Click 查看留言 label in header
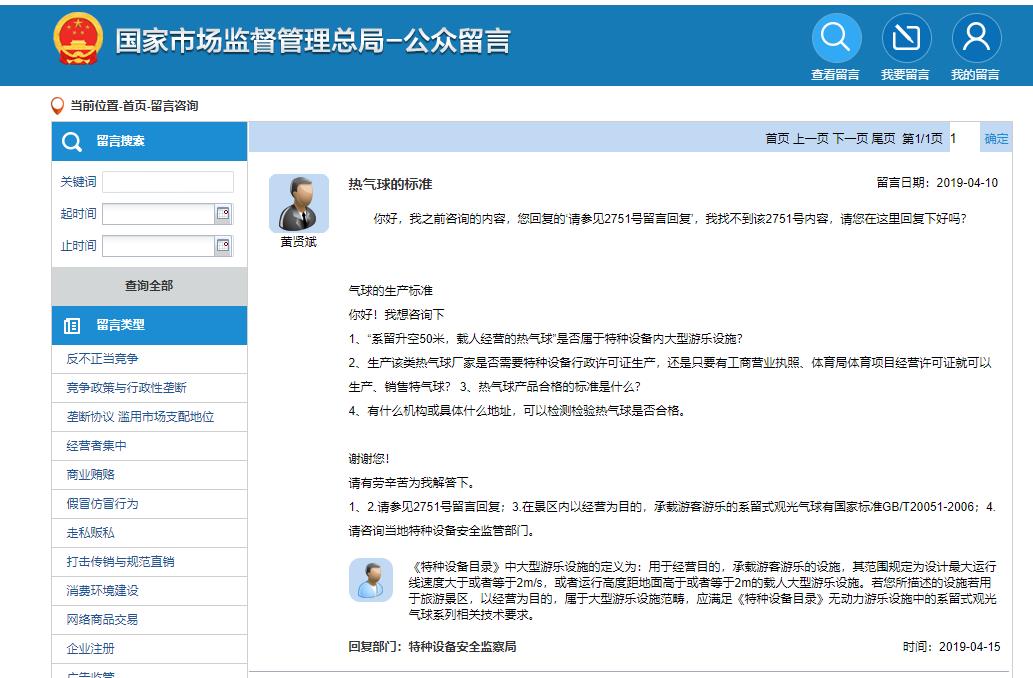Viewport: 1033px width, 678px height. coord(835,75)
